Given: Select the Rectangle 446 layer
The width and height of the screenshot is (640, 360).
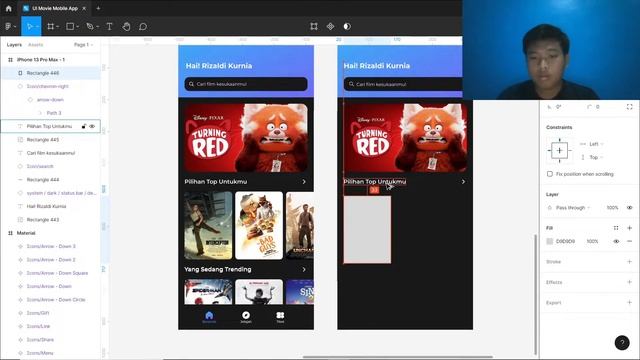Looking at the screenshot, I should (x=43, y=73).
